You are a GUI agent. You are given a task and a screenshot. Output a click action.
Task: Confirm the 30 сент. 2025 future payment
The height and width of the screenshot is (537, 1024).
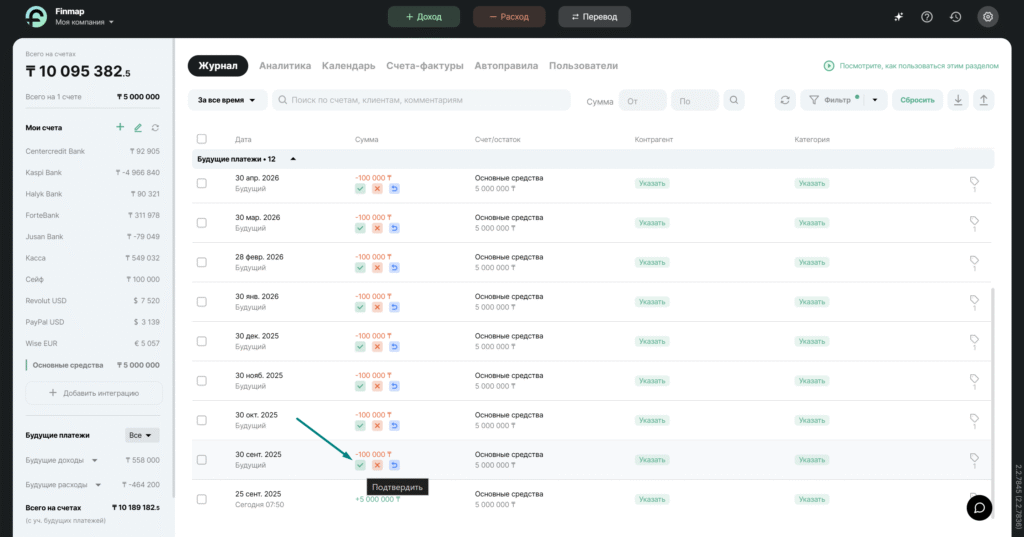(x=360, y=465)
